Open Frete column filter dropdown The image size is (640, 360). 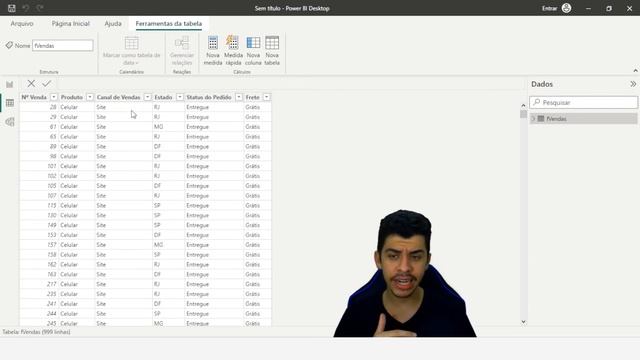[x=267, y=97]
